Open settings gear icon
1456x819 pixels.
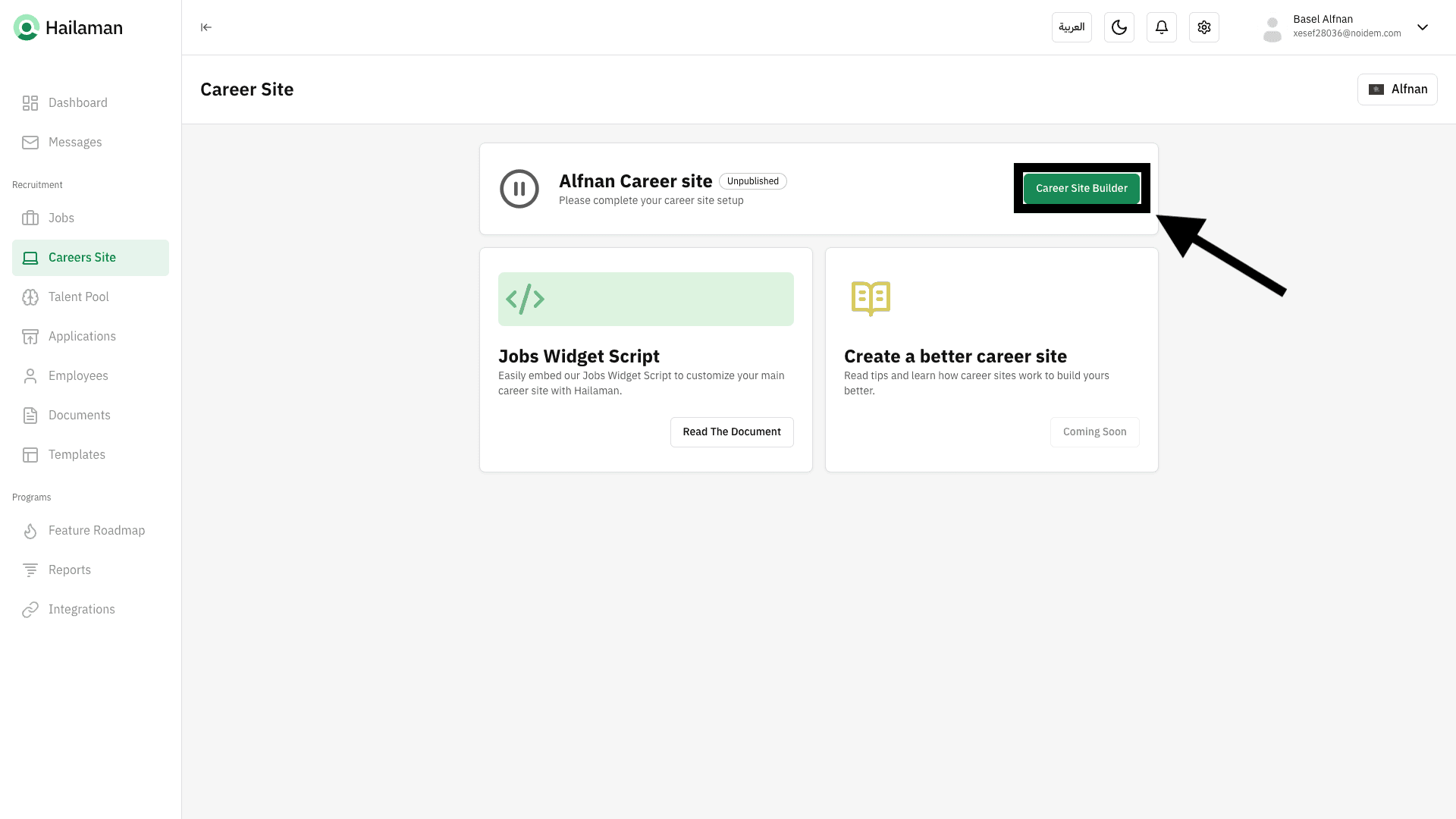tap(1203, 27)
